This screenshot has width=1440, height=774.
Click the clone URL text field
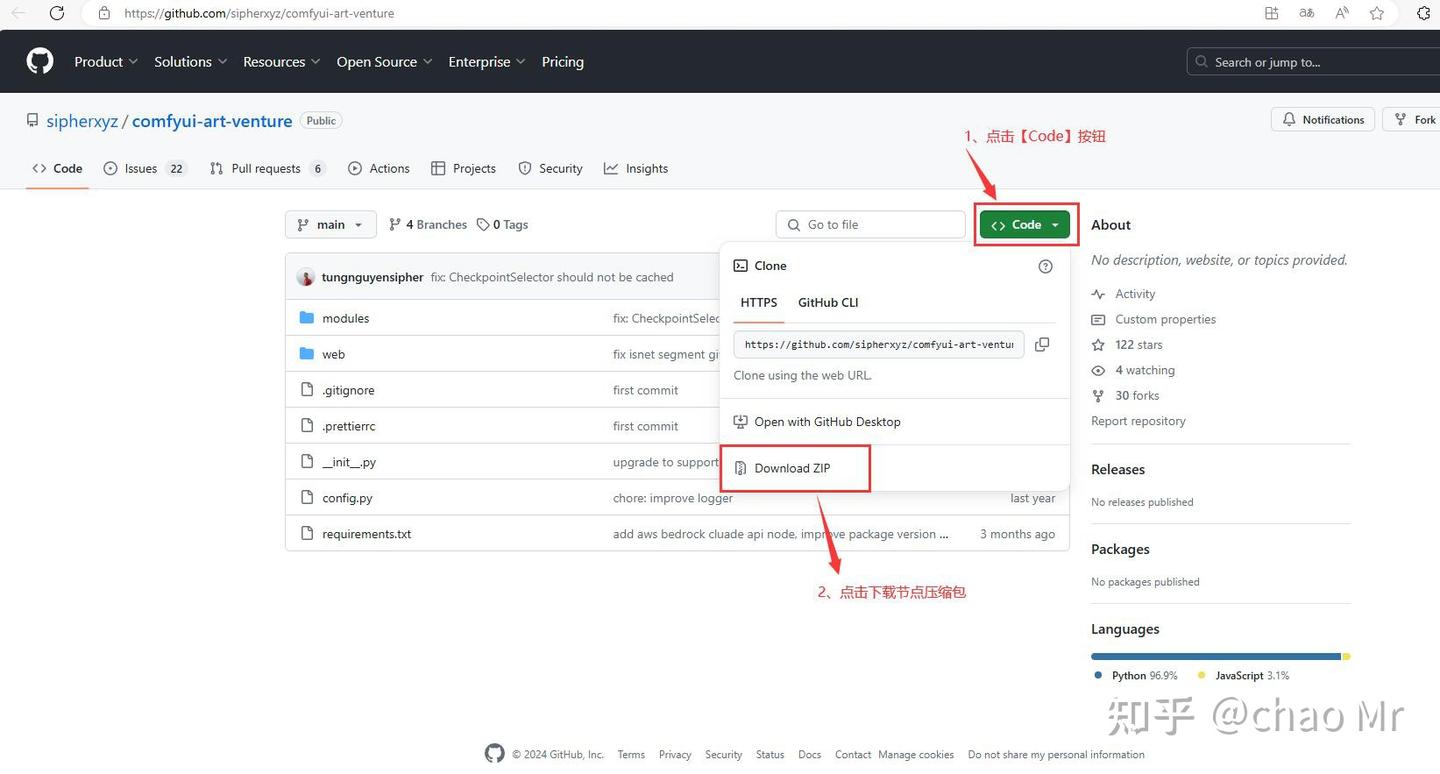(879, 344)
